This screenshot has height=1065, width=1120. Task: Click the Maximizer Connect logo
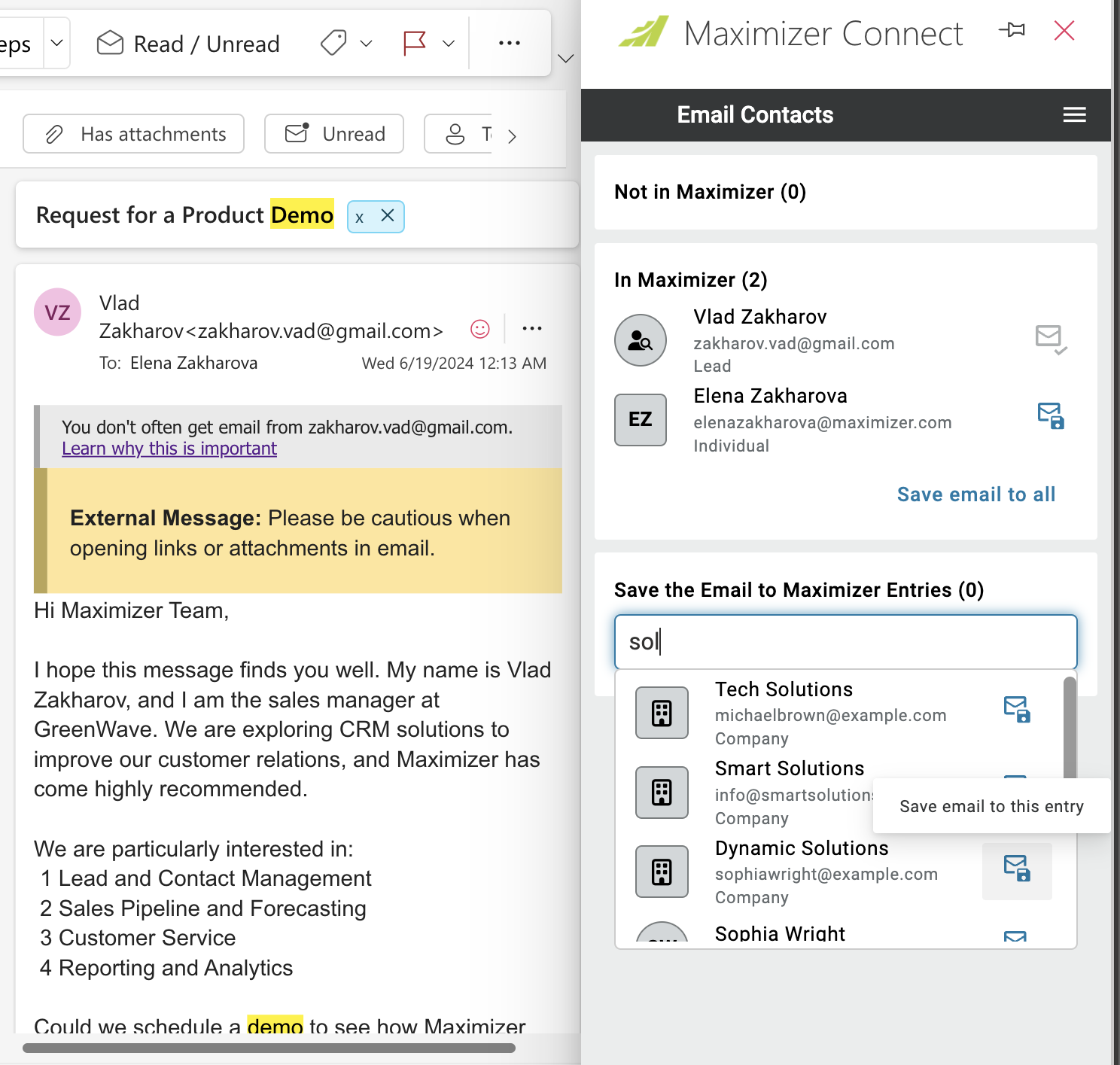[x=644, y=32]
